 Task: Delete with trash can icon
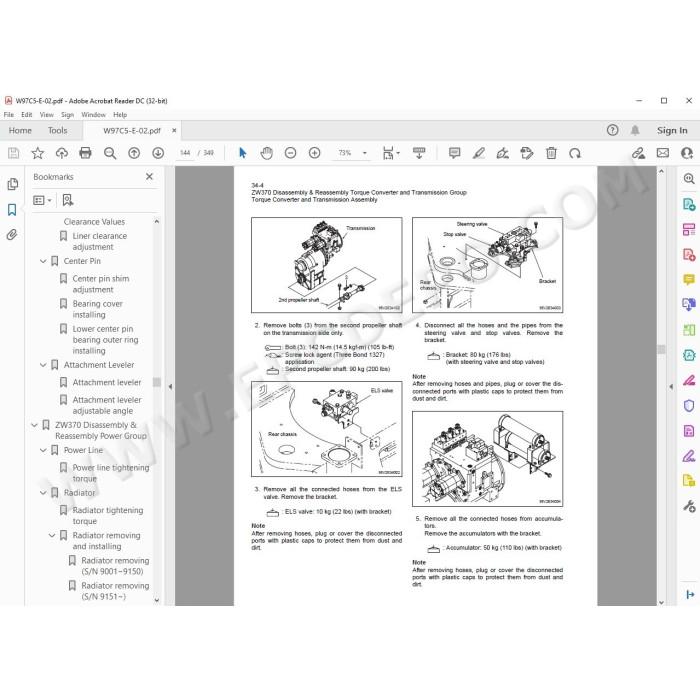(551, 153)
